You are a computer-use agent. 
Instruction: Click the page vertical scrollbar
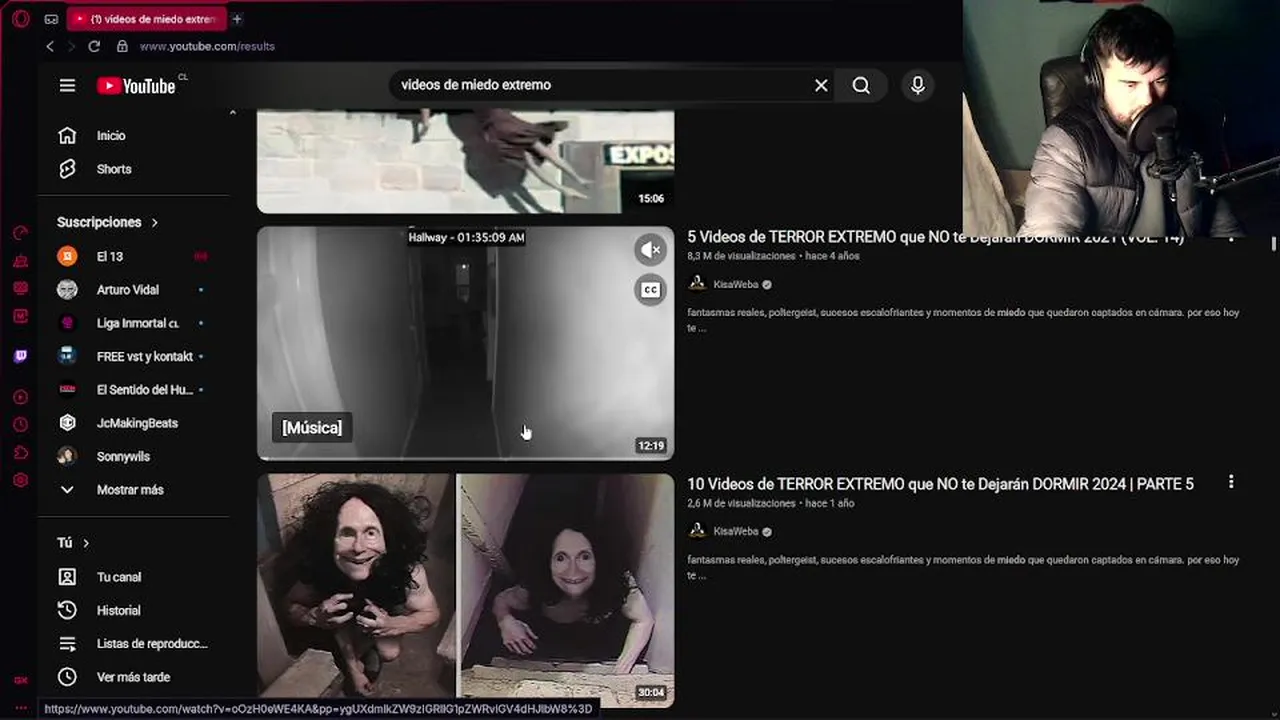(x=1273, y=243)
